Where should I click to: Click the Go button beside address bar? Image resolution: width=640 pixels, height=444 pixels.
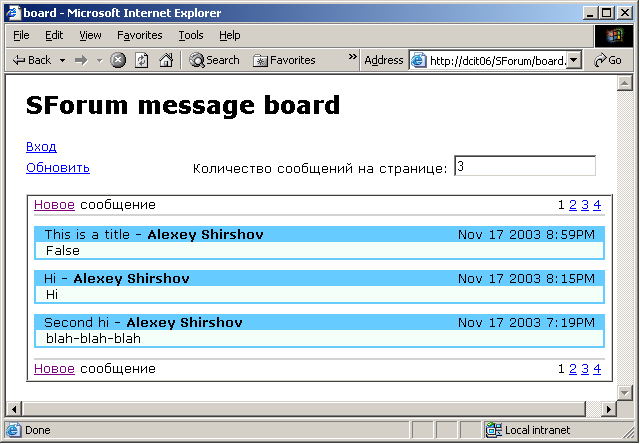coord(608,60)
